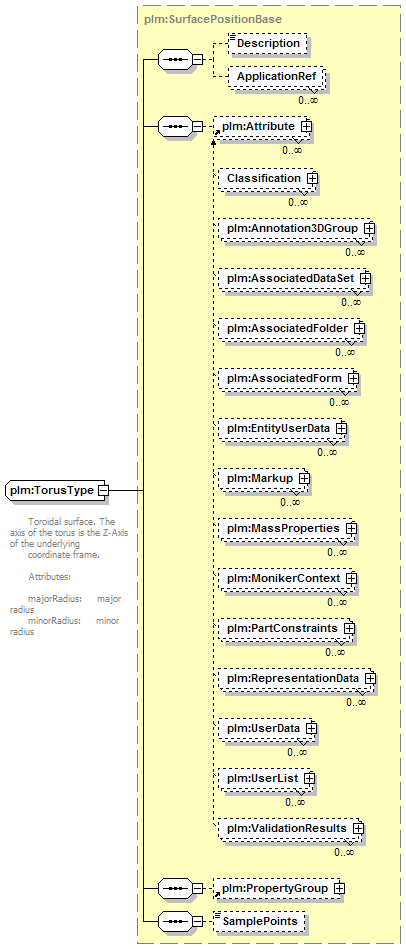Expand plm:AssociatedForm plus icon

(353, 378)
